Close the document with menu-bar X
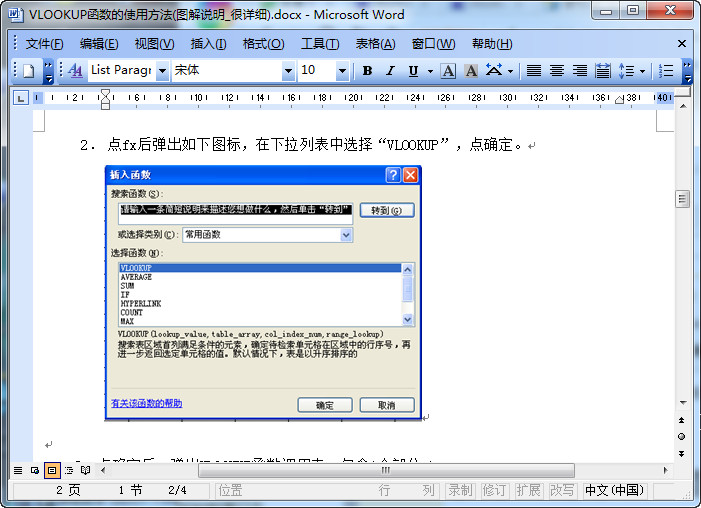Screen dimensions: 701x508 pos(682,43)
